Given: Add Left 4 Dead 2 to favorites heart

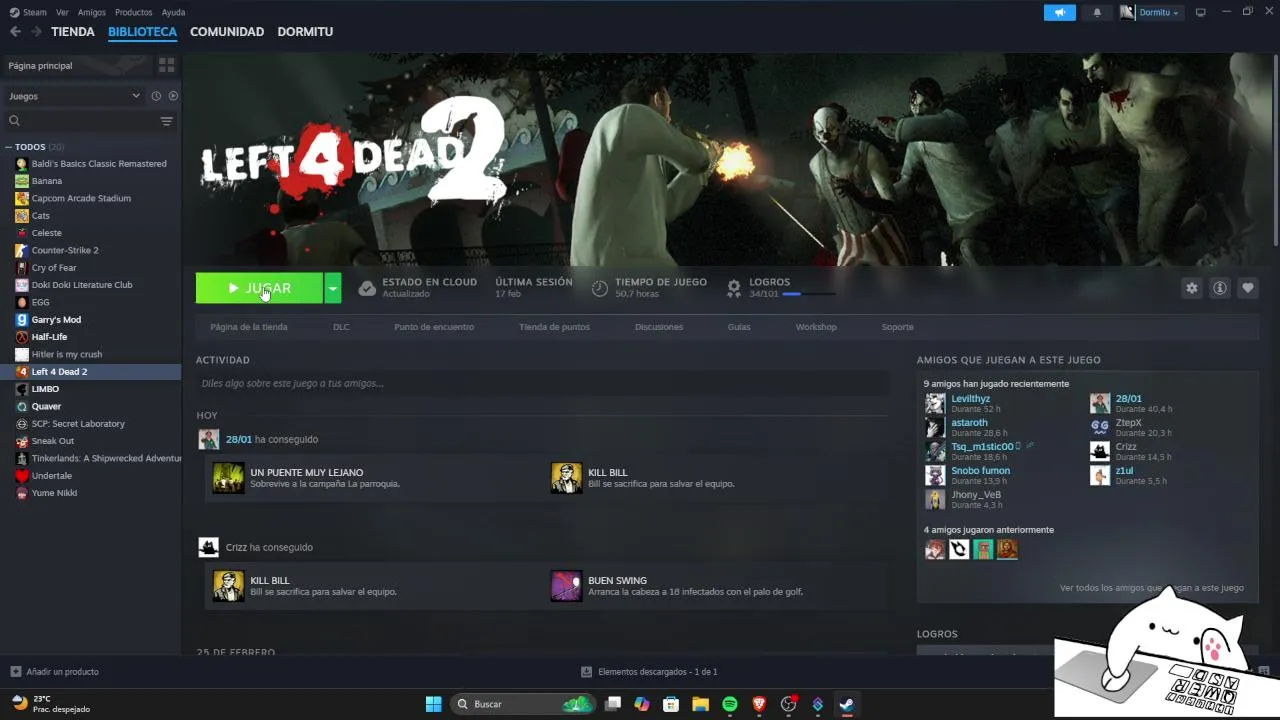Looking at the screenshot, I should (x=1248, y=288).
